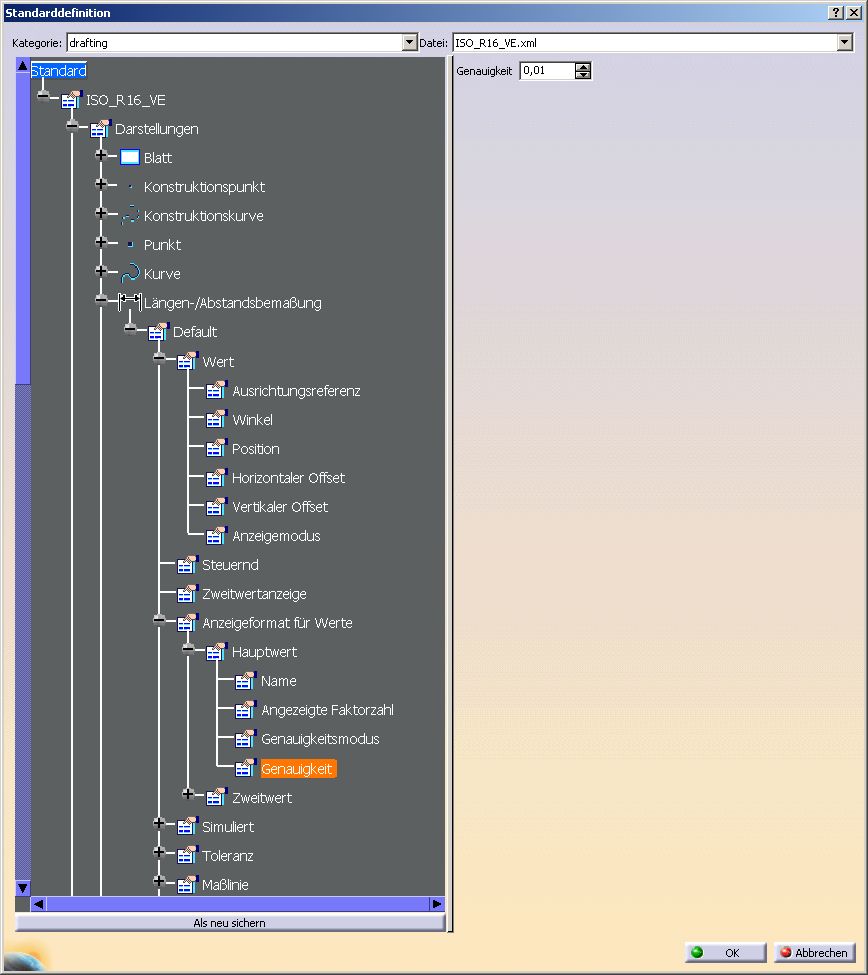Collapse the Darstellungen tree node
868x975 pixels.
pyautogui.click(x=72, y=126)
